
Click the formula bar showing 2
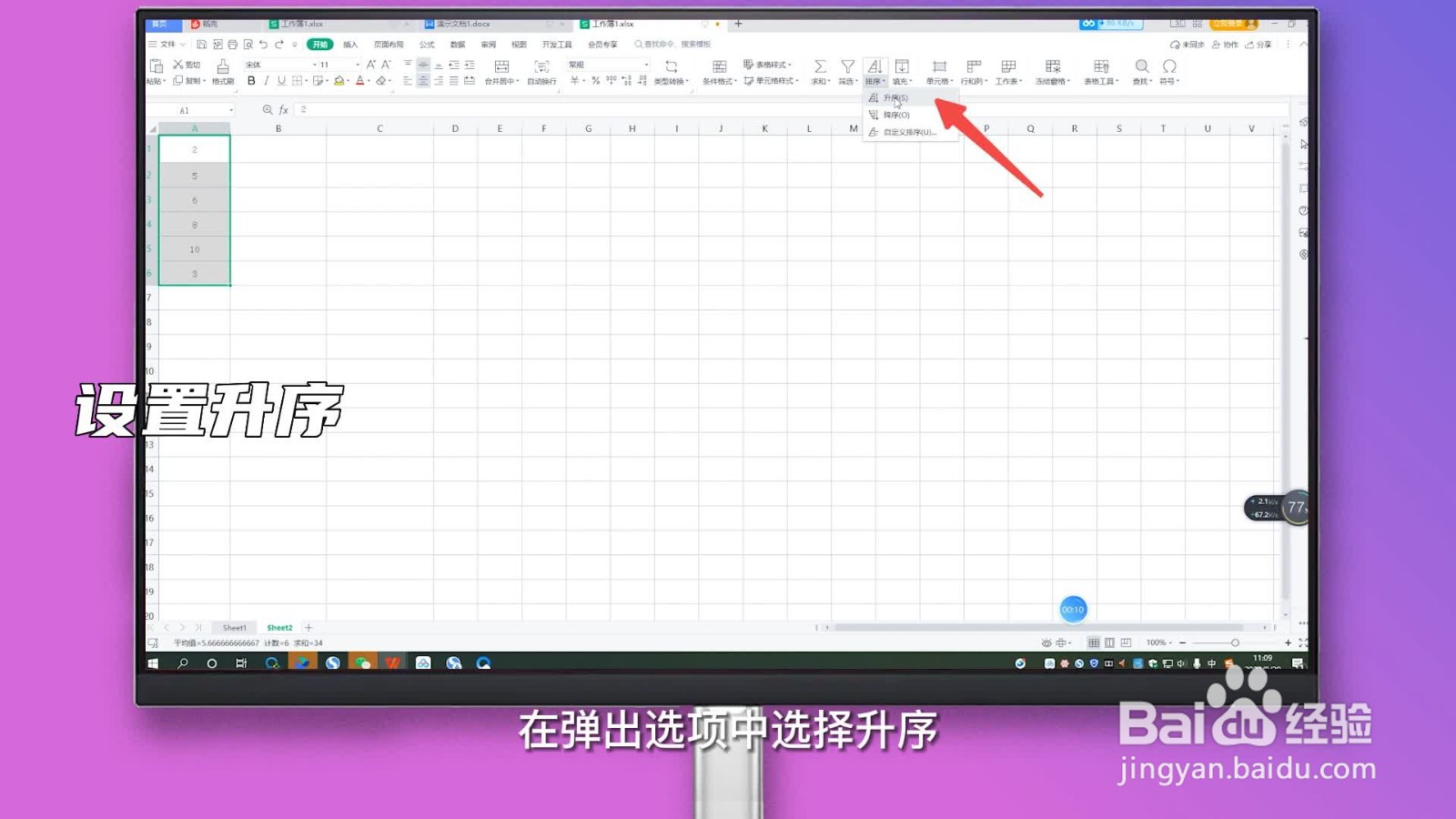(x=792, y=110)
